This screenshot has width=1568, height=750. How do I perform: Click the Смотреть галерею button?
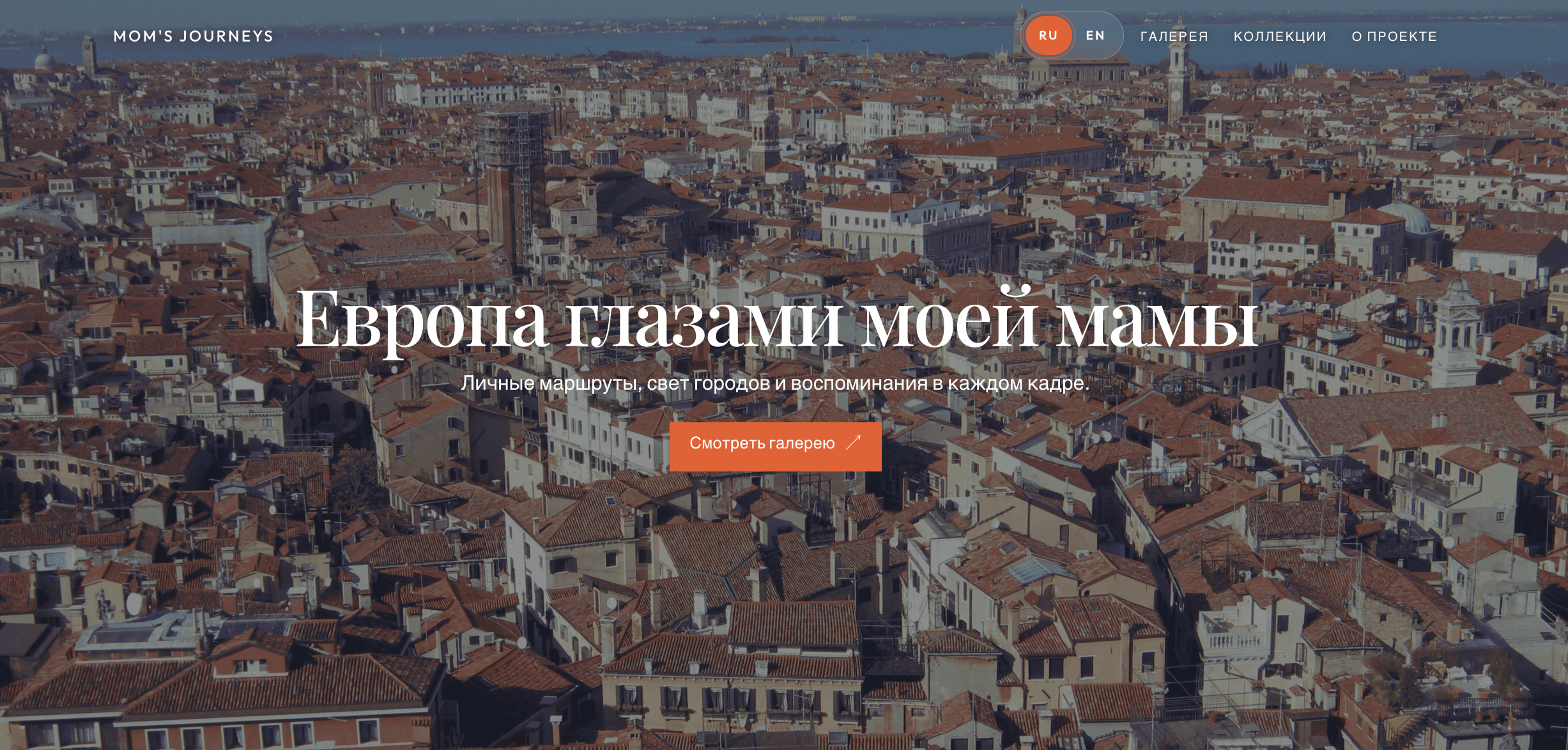pos(776,447)
